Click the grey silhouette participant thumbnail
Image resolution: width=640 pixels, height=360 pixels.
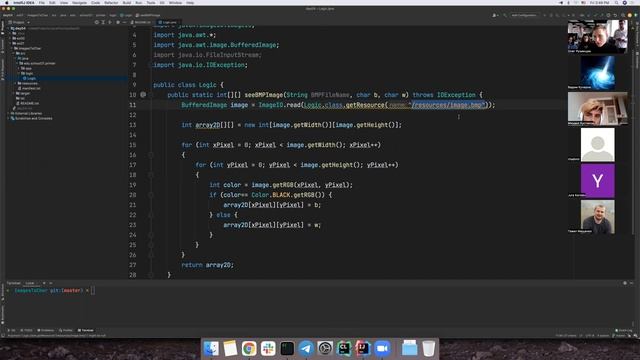click(x=598, y=144)
